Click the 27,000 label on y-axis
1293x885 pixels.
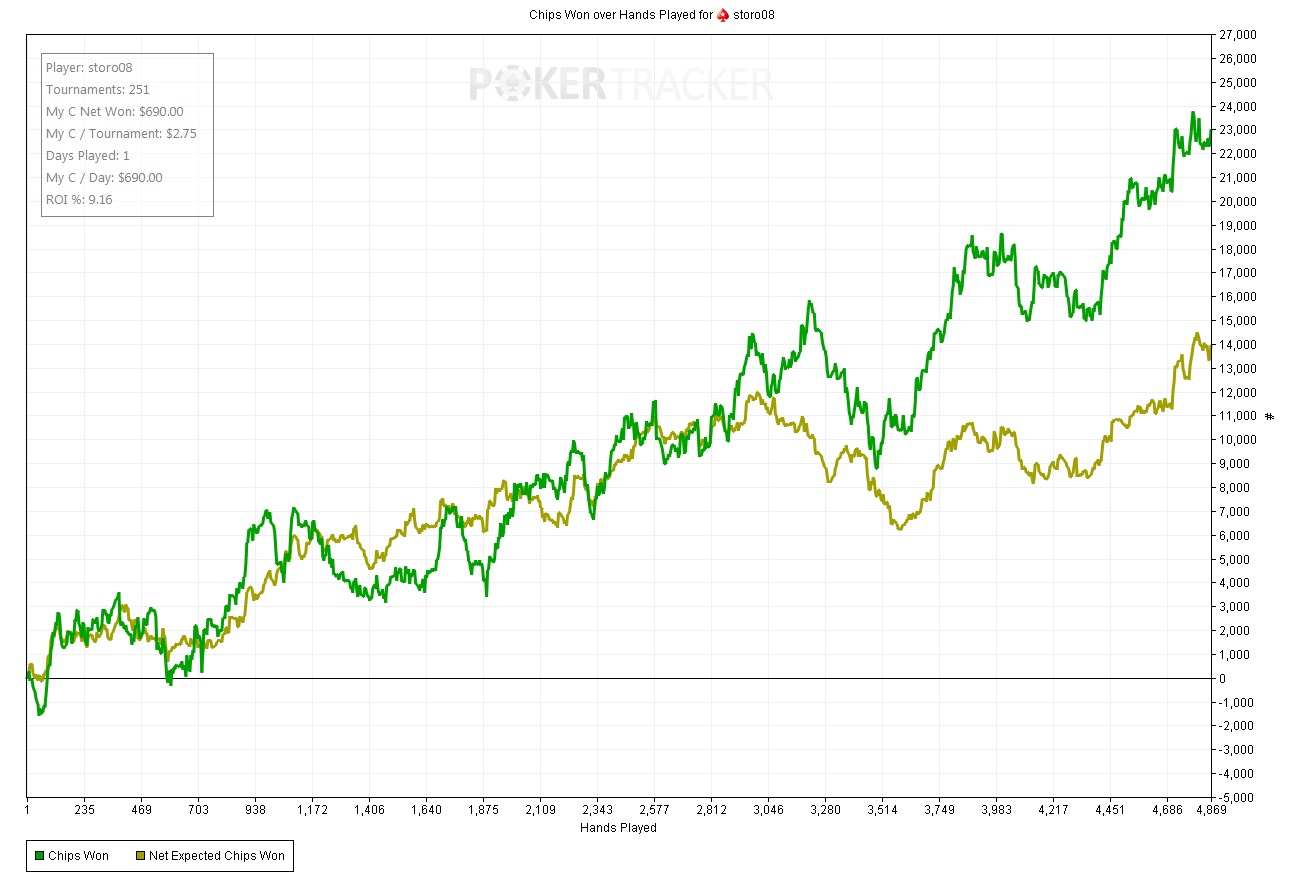coord(1237,35)
